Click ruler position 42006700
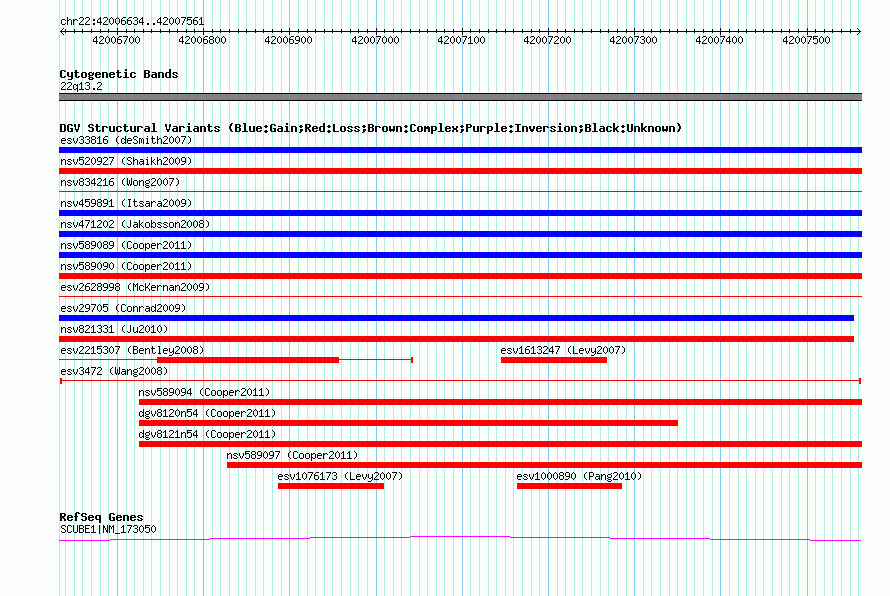Image resolution: width=890 pixels, height=596 pixels. click(x=116, y=40)
